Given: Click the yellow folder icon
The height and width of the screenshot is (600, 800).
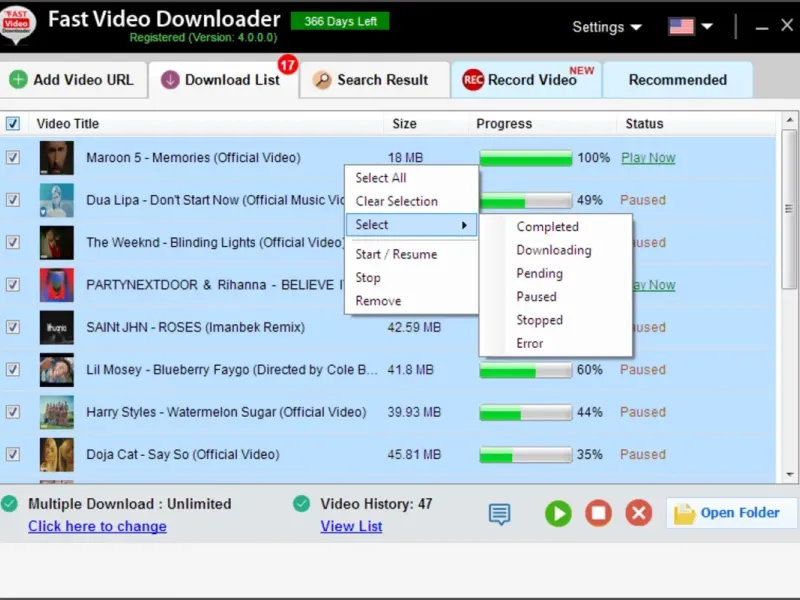Looking at the screenshot, I should 684,513.
